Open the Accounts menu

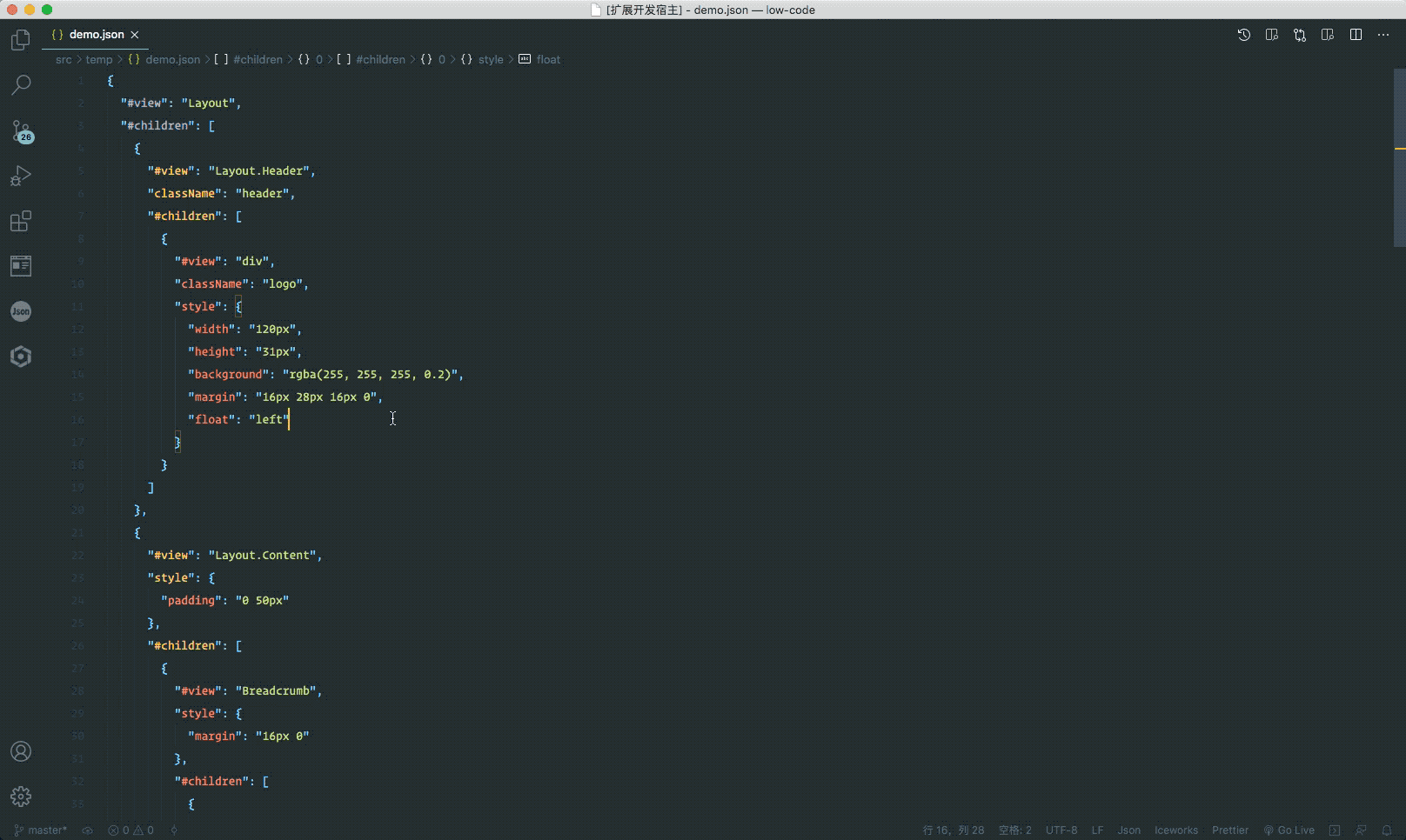pos(21,751)
